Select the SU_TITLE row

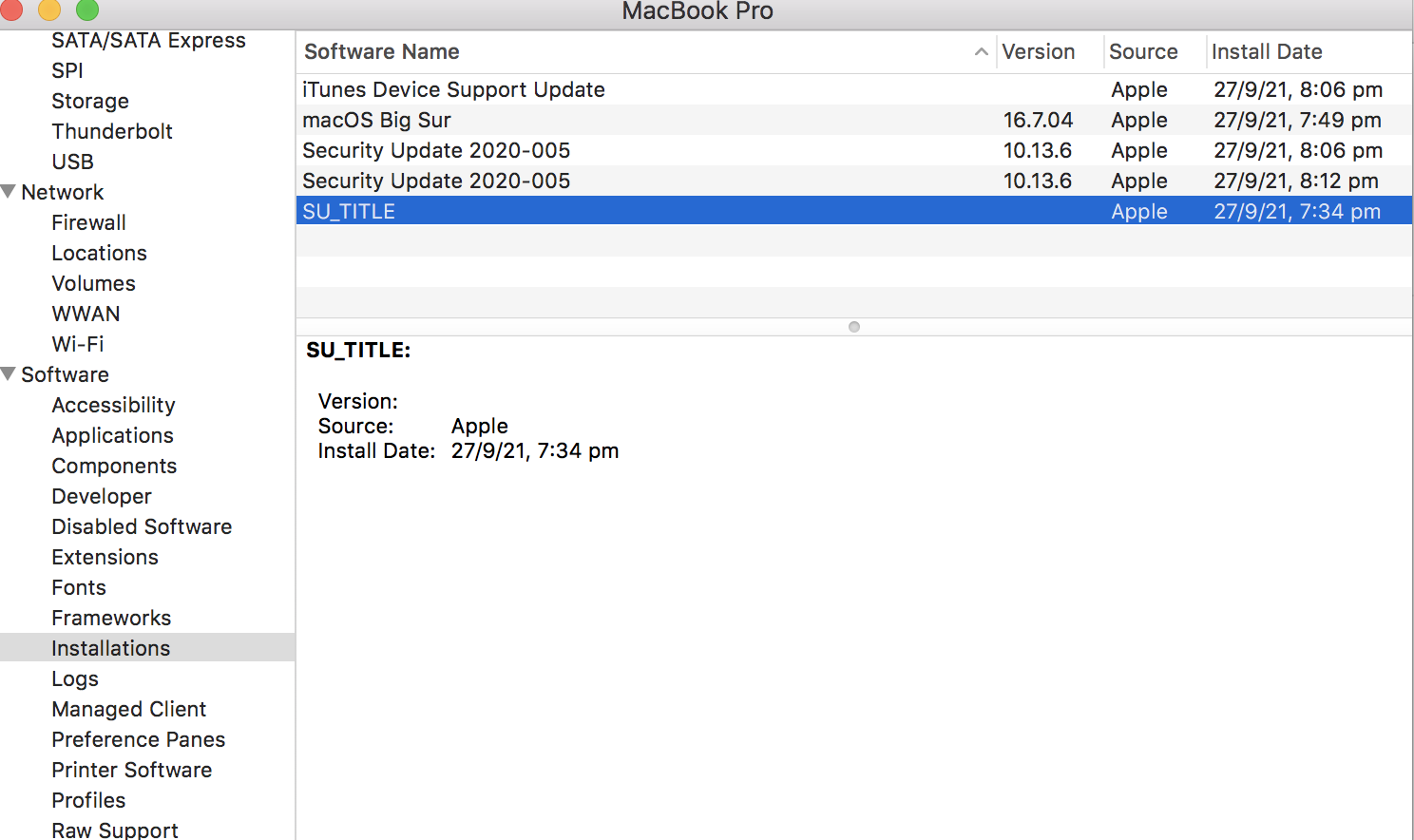click(854, 211)
